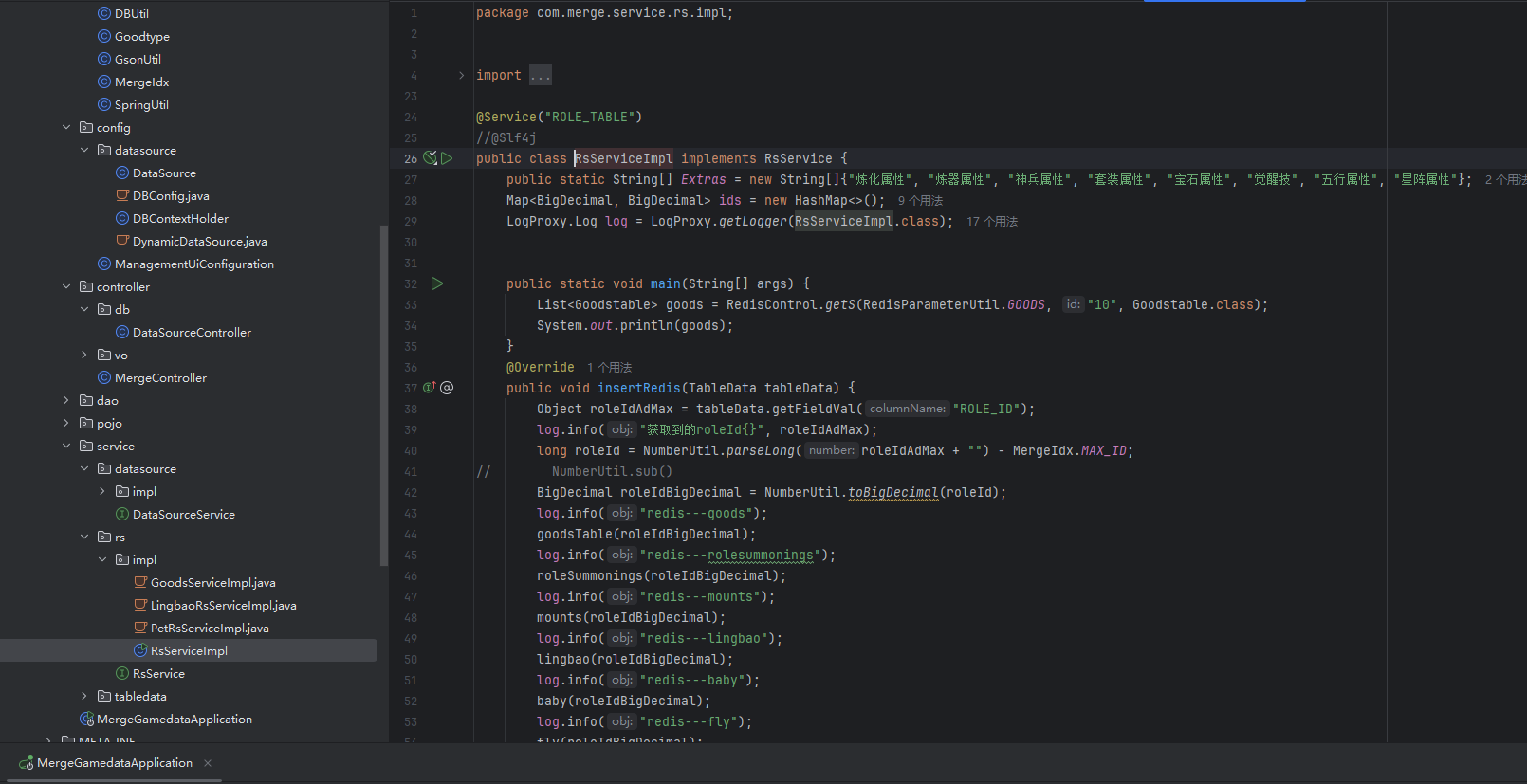Collapse the rs folder
This screenshot has height=784, width=1527.
pos(84,537)
